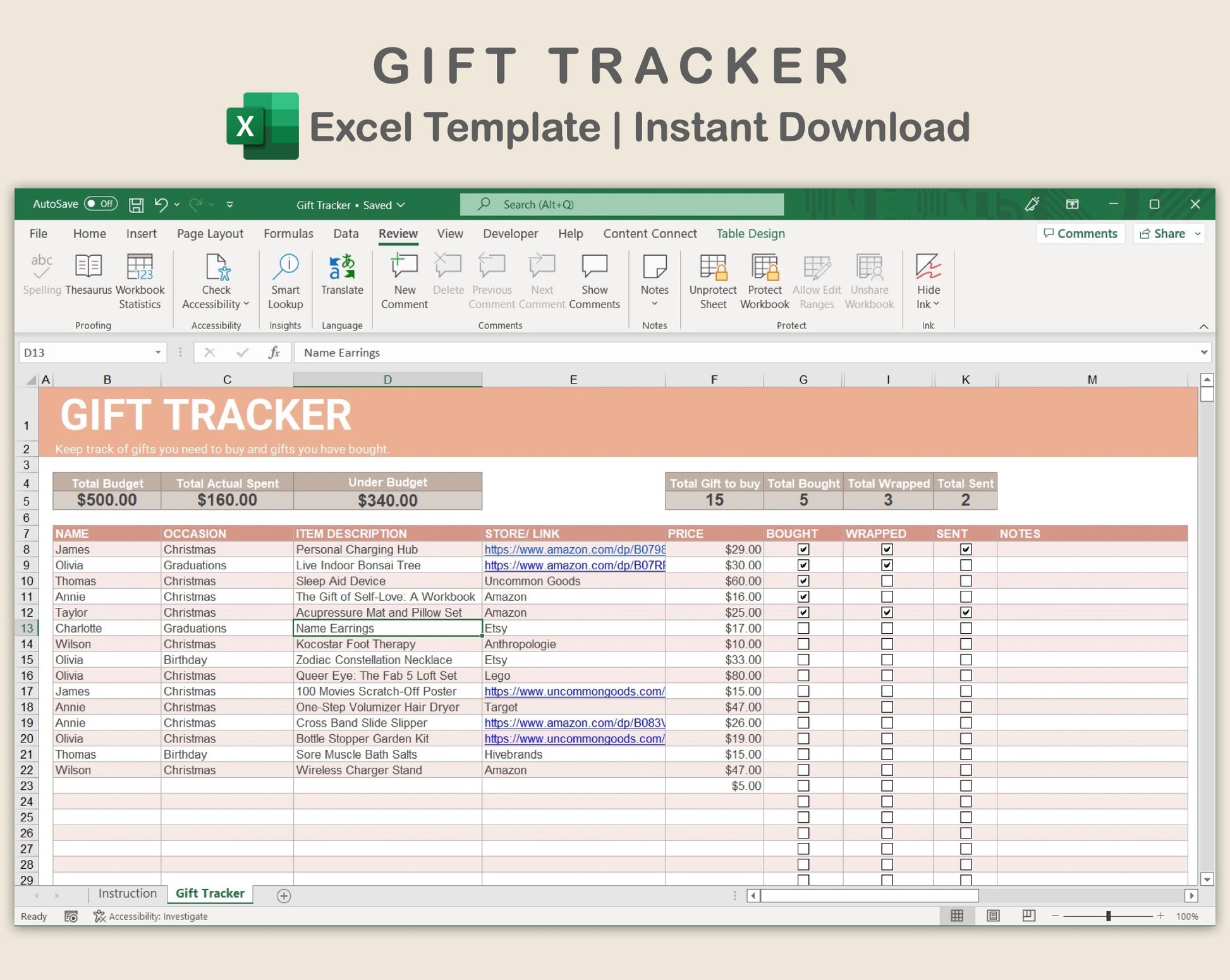Expand the Undo history dropdown arrow
1230x980 pixels.
pyautogui.click(x=177, y=205)
